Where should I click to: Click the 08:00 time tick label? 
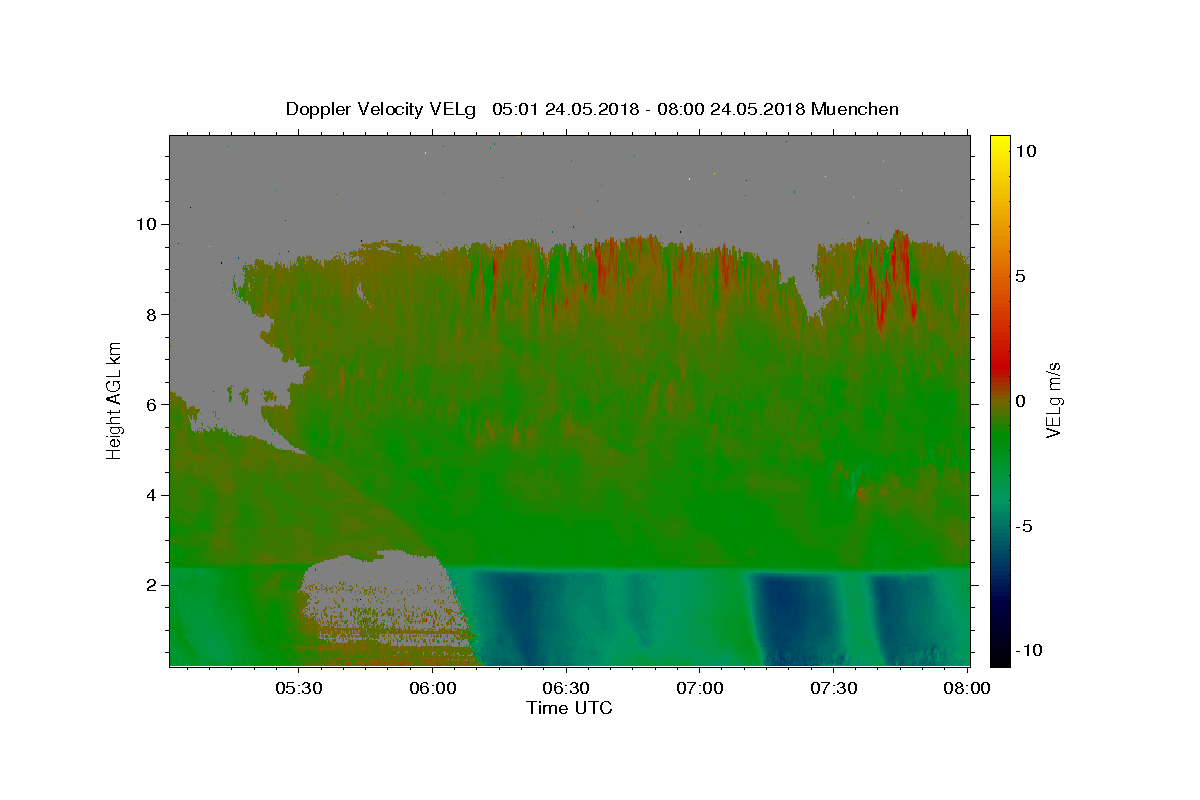click(967, 689)
